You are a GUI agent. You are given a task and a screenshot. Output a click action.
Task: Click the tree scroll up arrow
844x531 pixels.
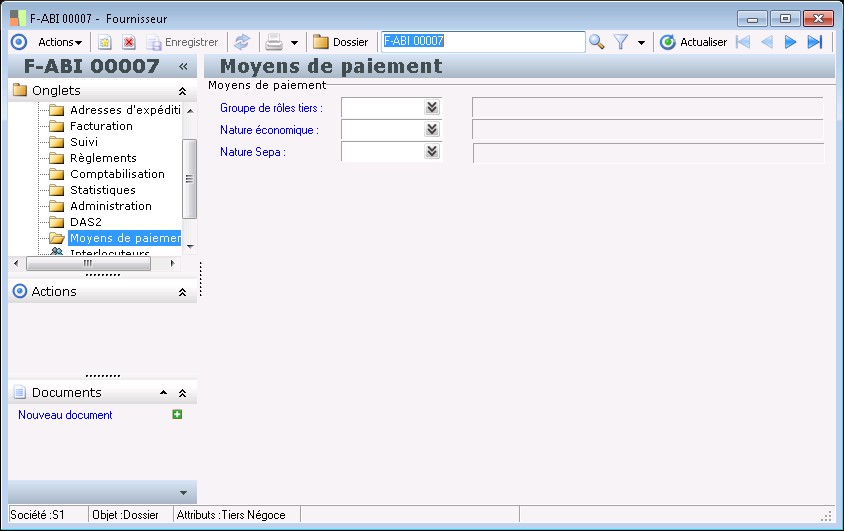click(x=190, y=110)
